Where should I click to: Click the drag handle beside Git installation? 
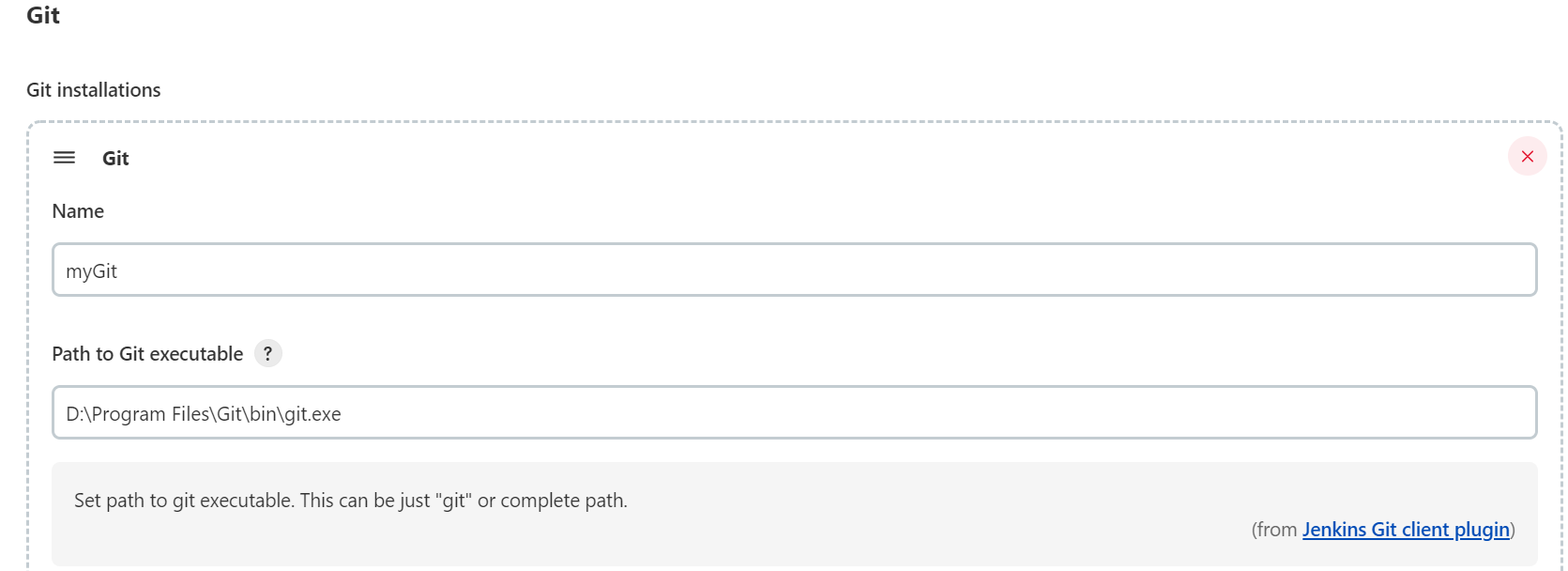64,158
